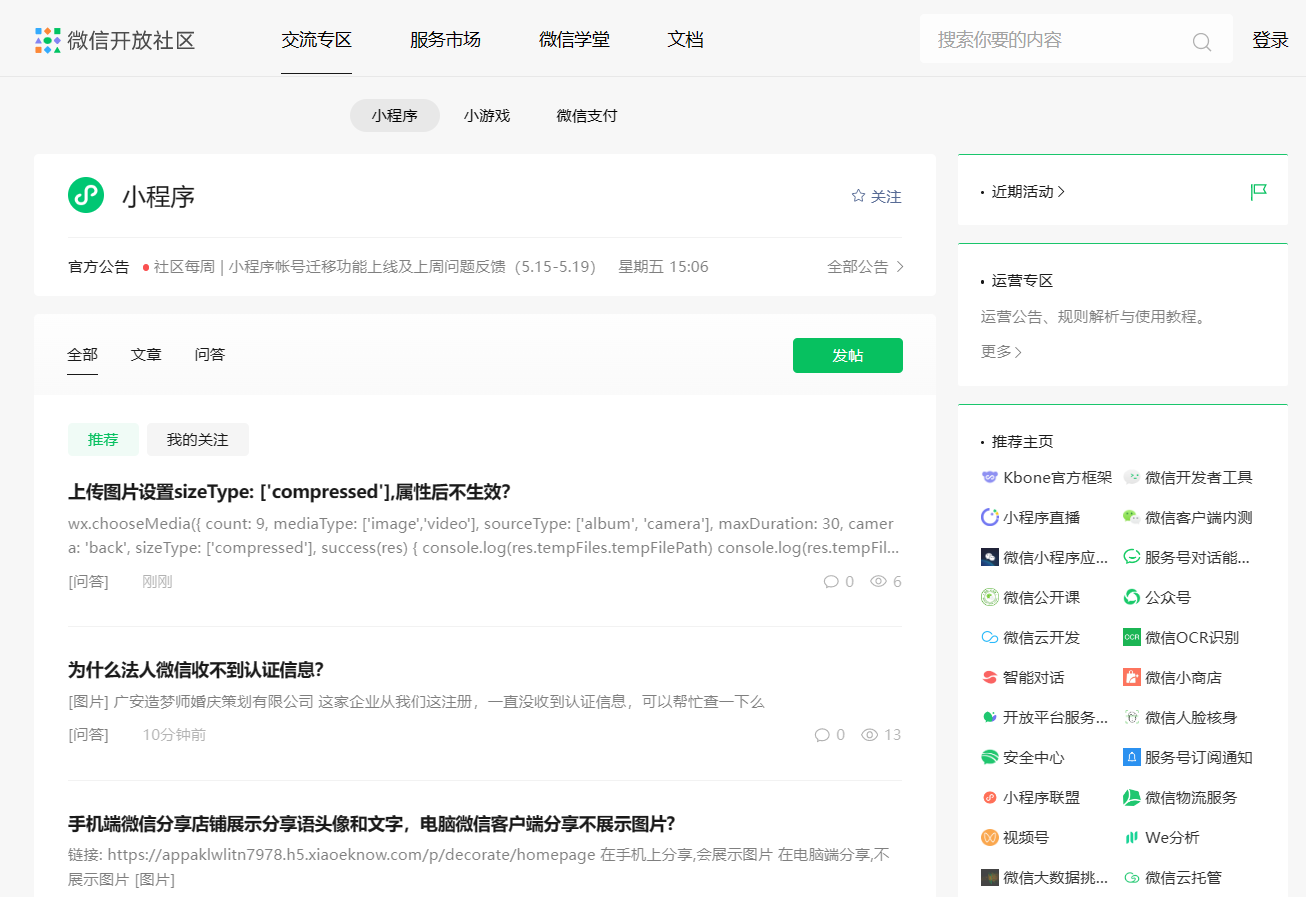Click the flag icon beside 近期活动
This screenshot has width=1306, height=897.
pyautogui.click(x=1258, y=192)
